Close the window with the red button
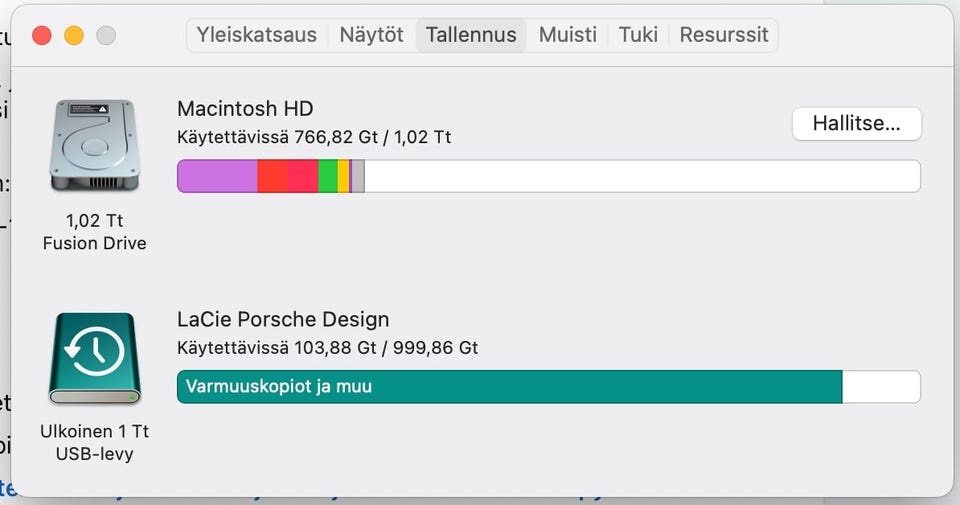 [42, 36]
